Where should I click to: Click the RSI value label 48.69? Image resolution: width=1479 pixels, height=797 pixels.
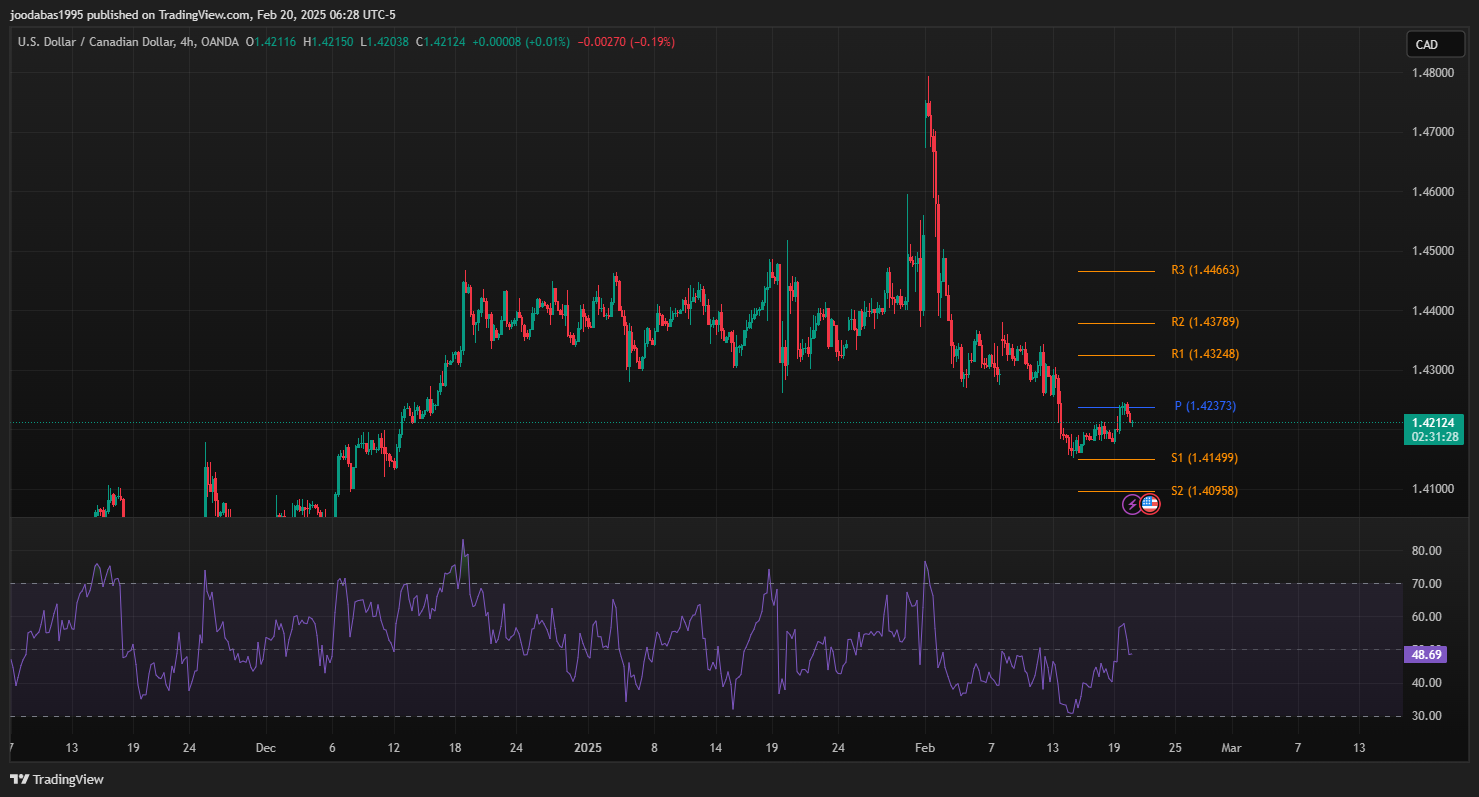click(1425, 655)
